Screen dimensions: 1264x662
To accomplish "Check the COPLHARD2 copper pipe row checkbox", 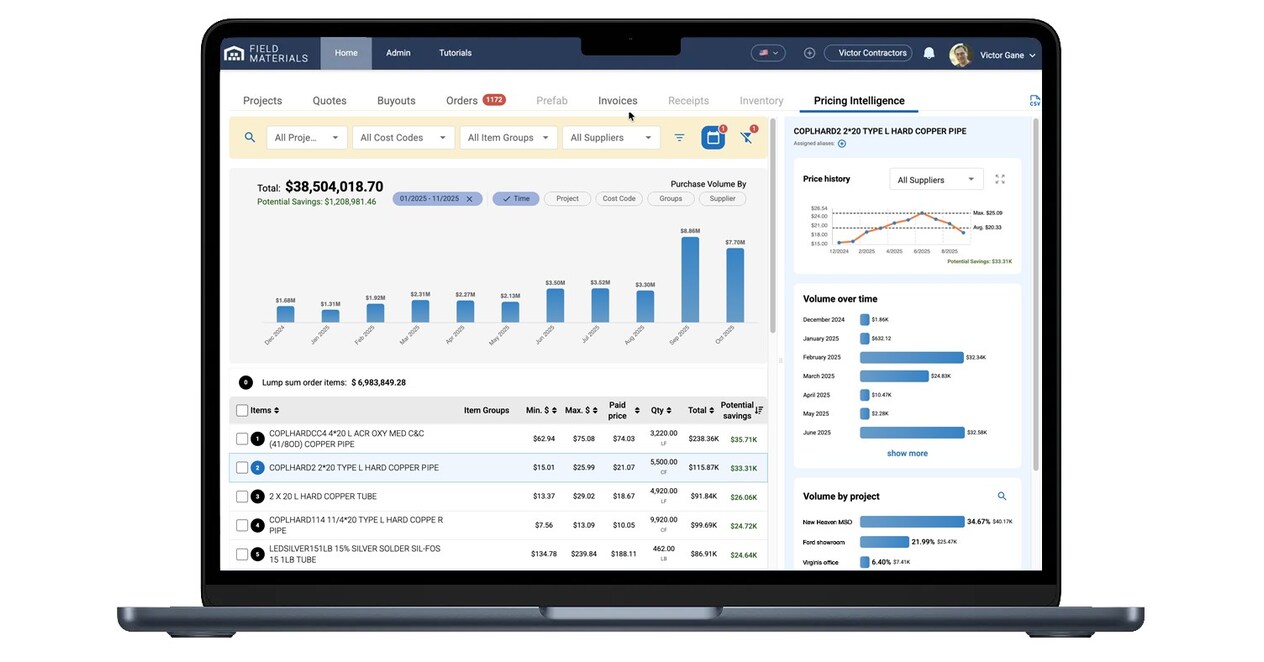I will tap(241, 467).
